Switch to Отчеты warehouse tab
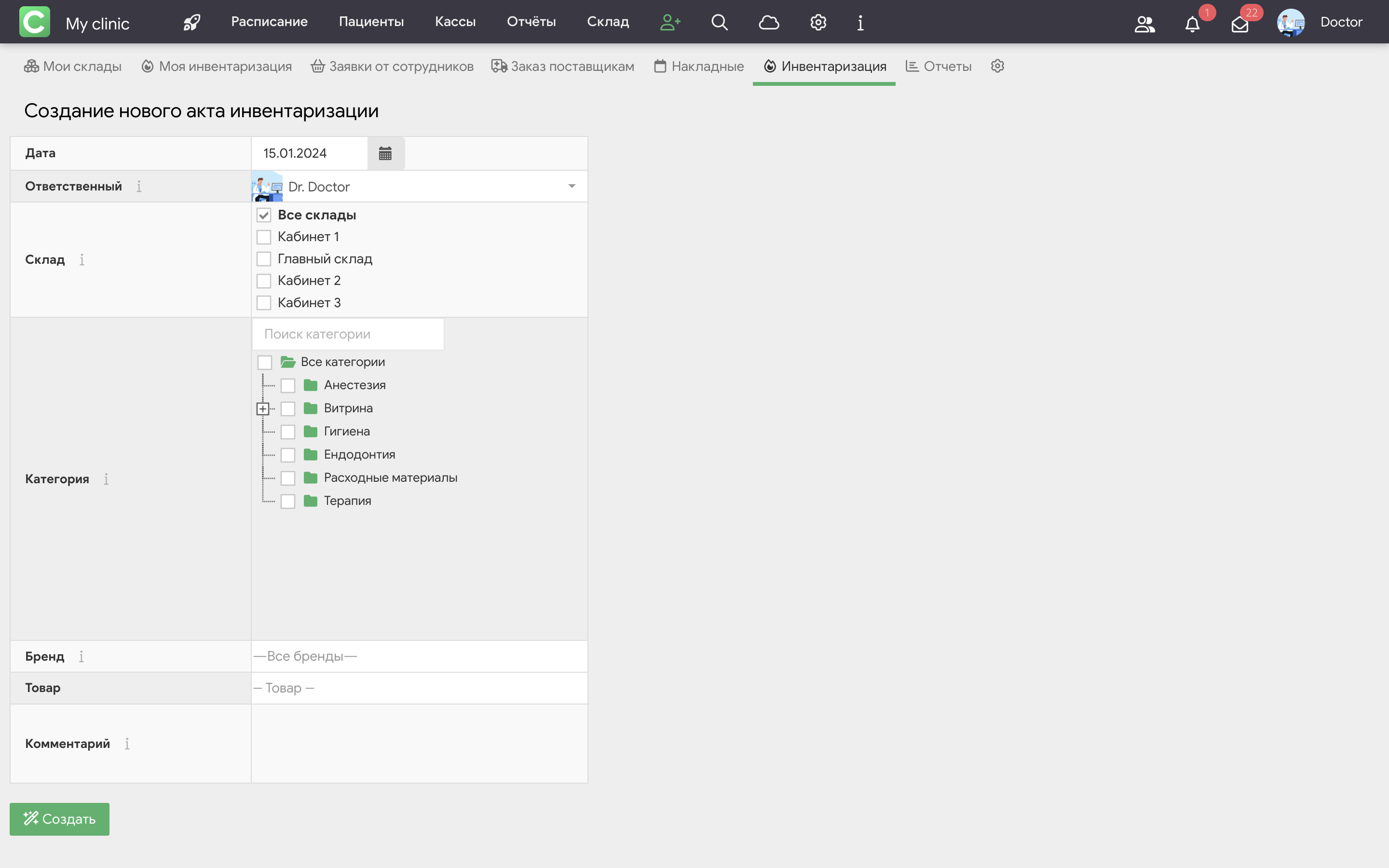 tap(939, 66)
